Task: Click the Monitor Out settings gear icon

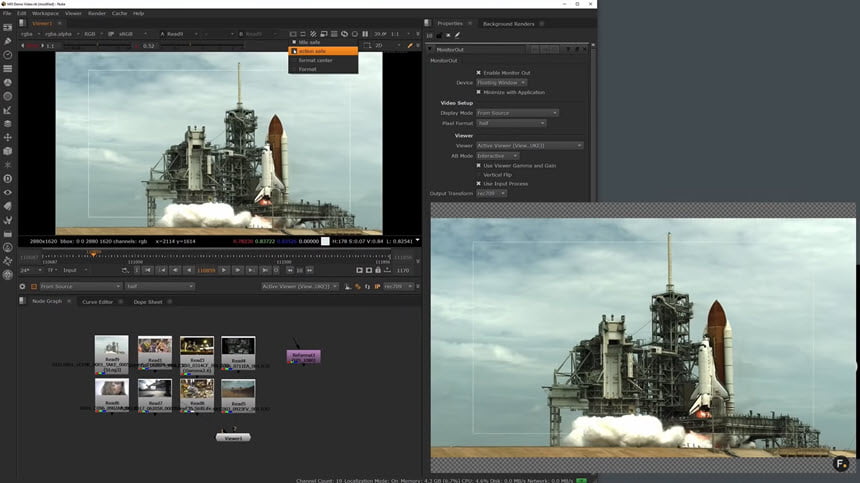Action: point(22,286)
